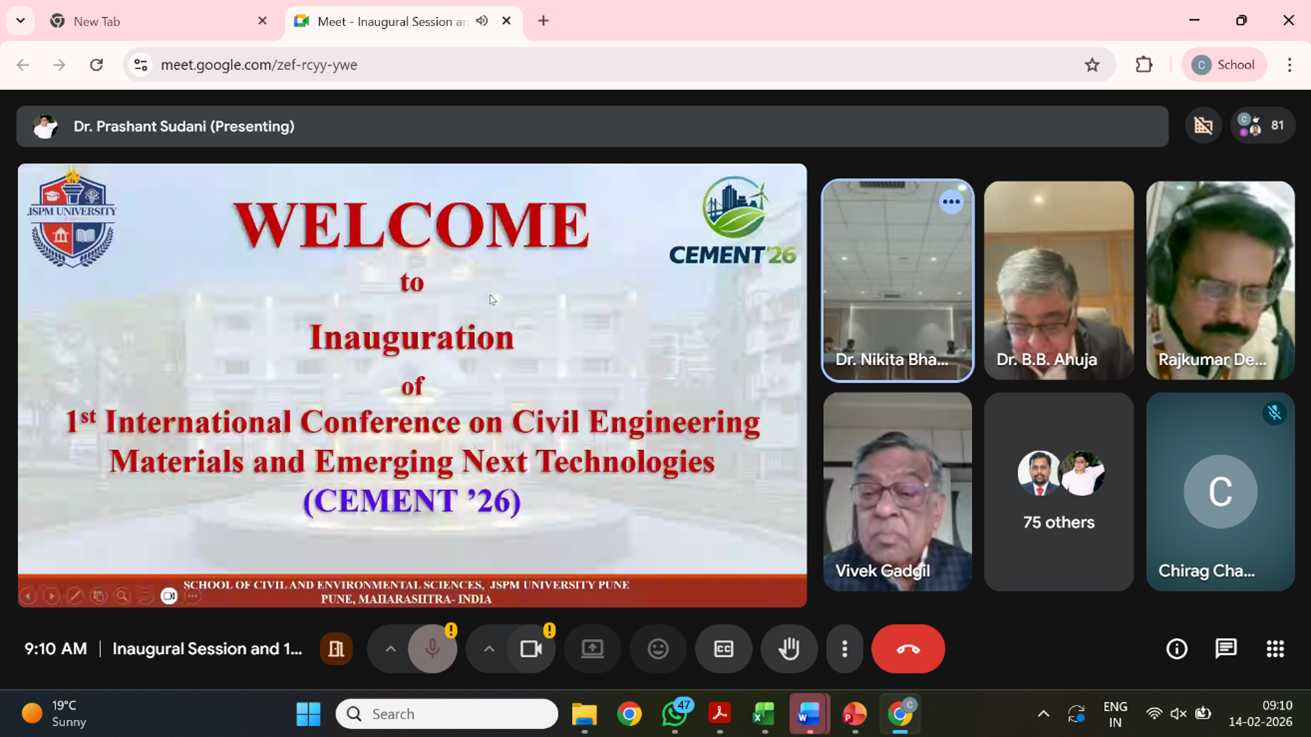Click pen tool in slide controls
This screenshot has width=1311, height=737.
pos(75,596)
